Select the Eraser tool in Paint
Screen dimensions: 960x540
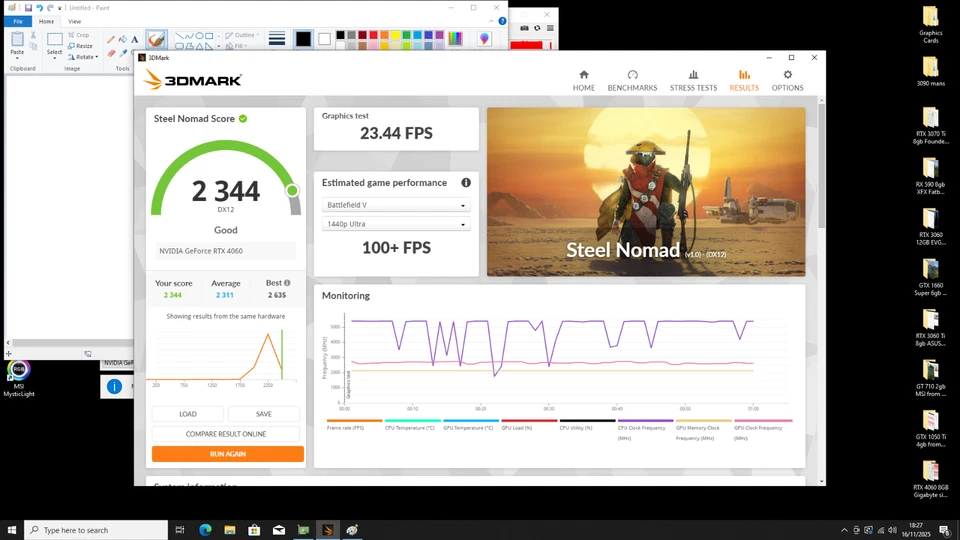pyautogui.click(x=111, y=53)
